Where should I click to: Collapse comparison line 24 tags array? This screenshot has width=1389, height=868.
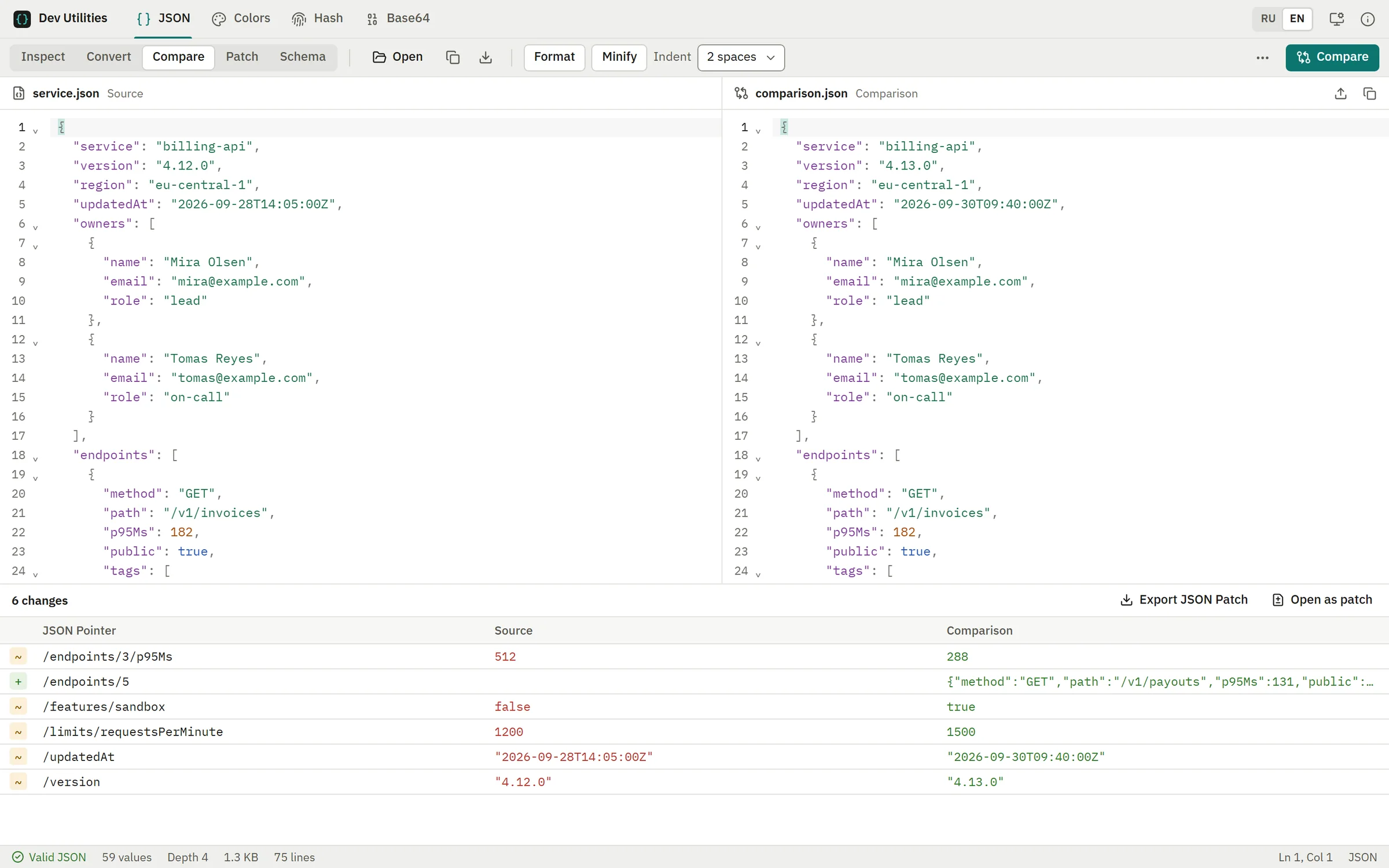click(758, 574)
